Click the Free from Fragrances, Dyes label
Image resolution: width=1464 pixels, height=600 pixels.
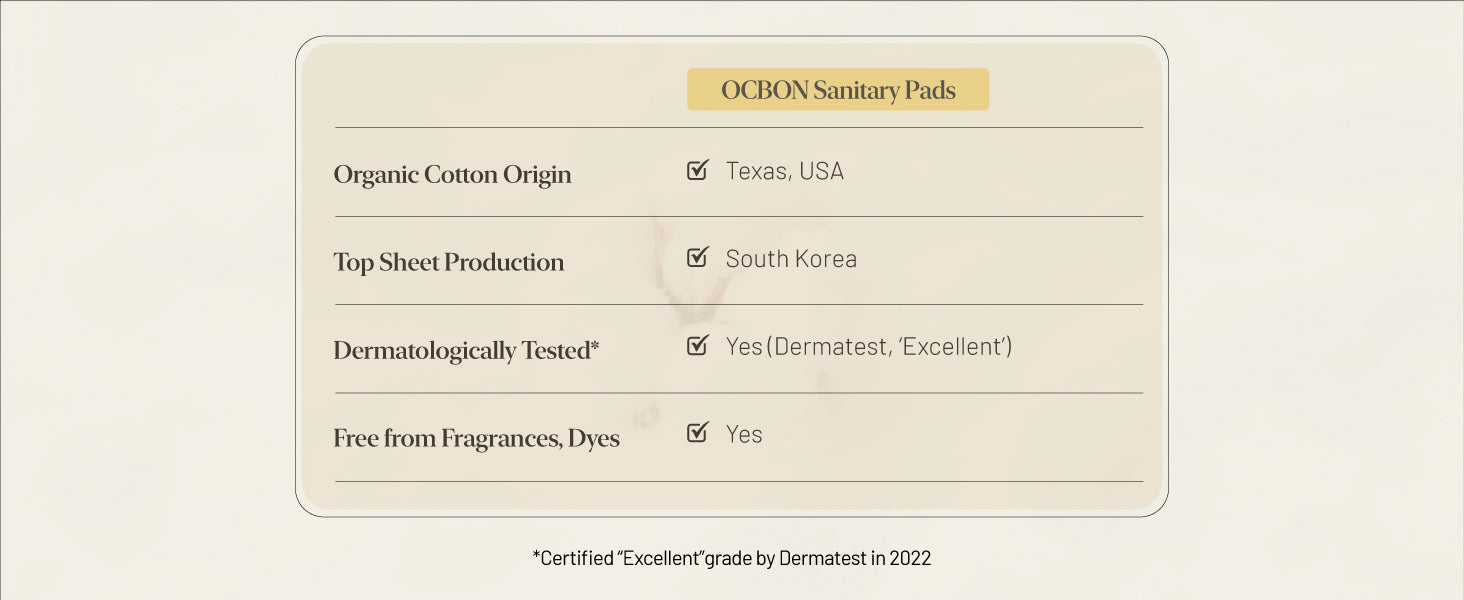pyautogui.click(x=476, y=438)
